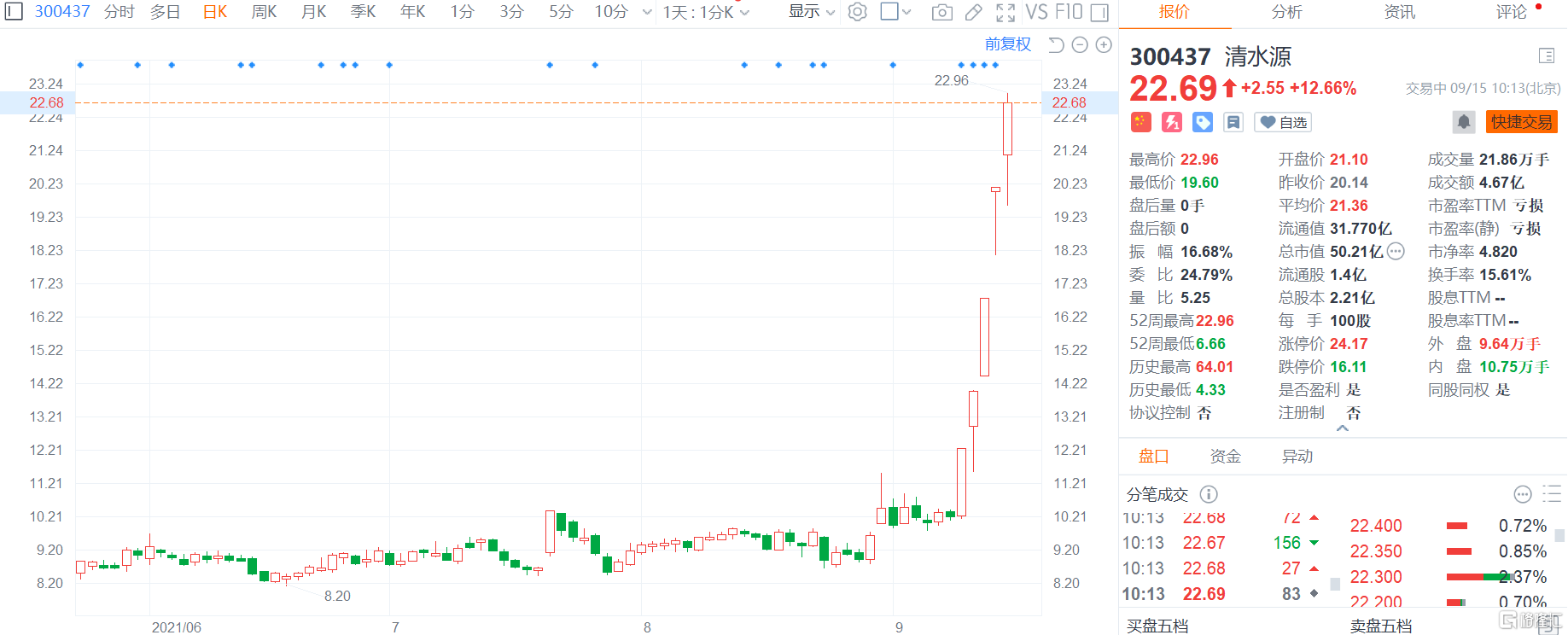Collapse the quote details panel chevron
1568x635 pixels.
pyautogui.click(x=1343, y=428)
